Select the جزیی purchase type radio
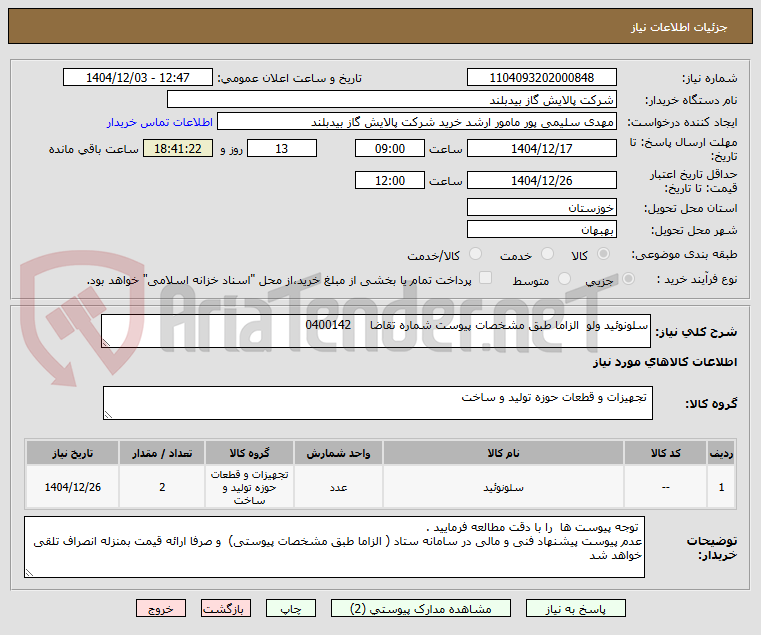761x635 pixels. [x=628, y=279]
